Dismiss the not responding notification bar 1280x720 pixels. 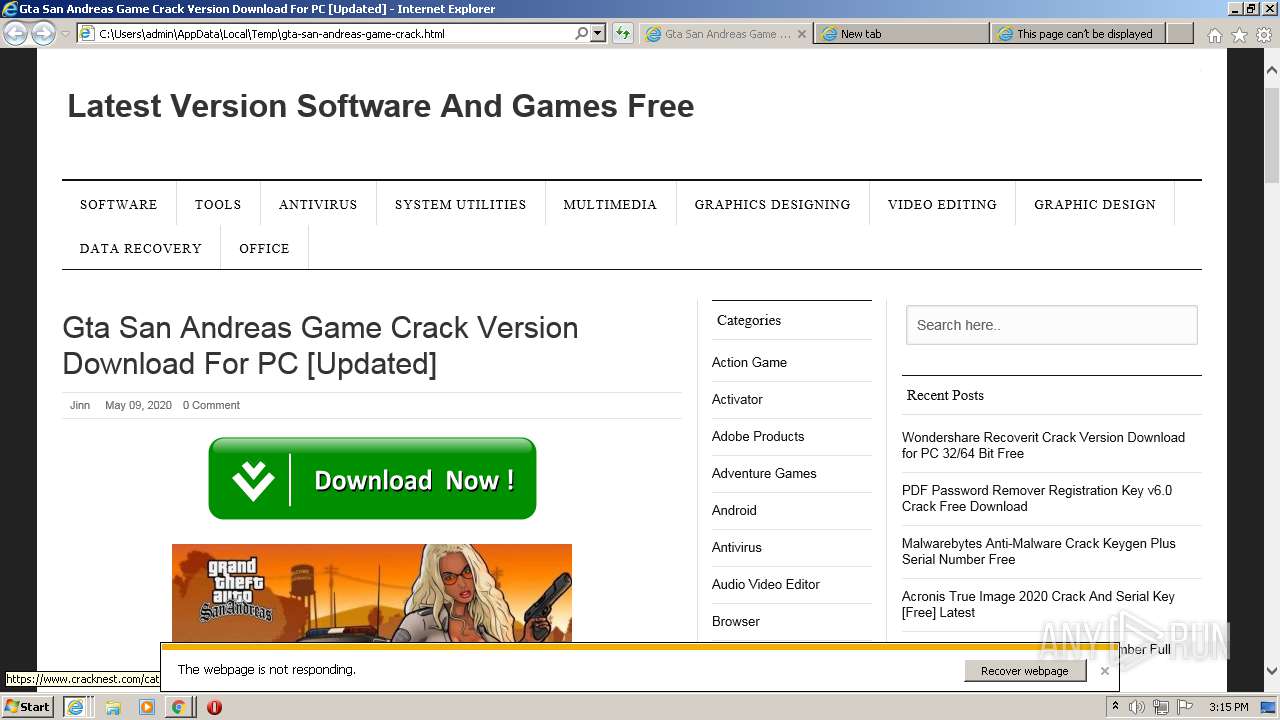[1104, 671]
